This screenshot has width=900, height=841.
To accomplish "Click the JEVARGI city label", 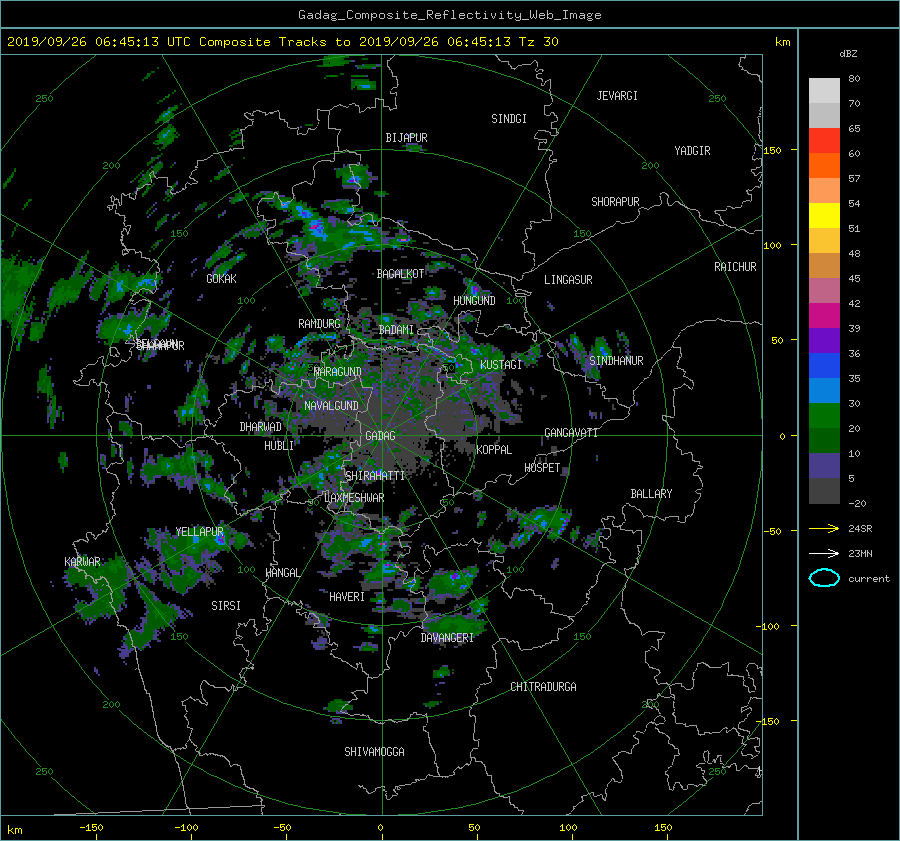I will point(617,96).
